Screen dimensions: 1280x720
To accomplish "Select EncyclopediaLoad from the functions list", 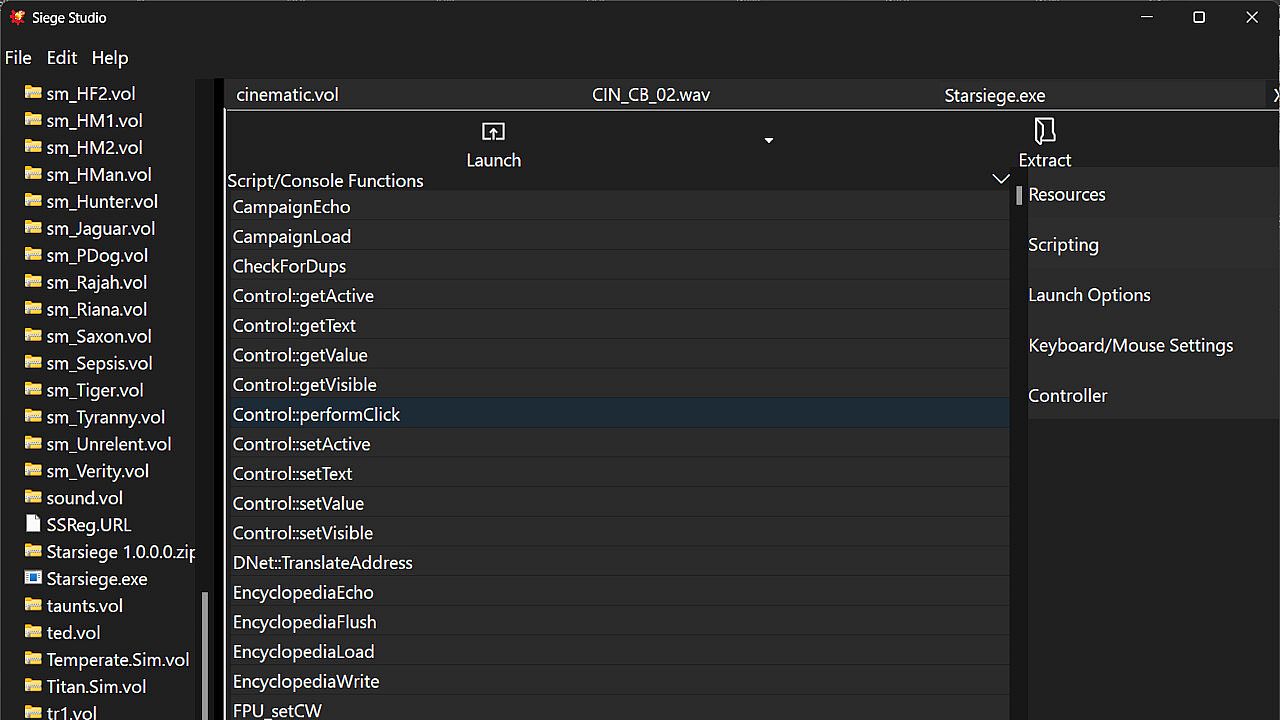I will tap(303, 652).
